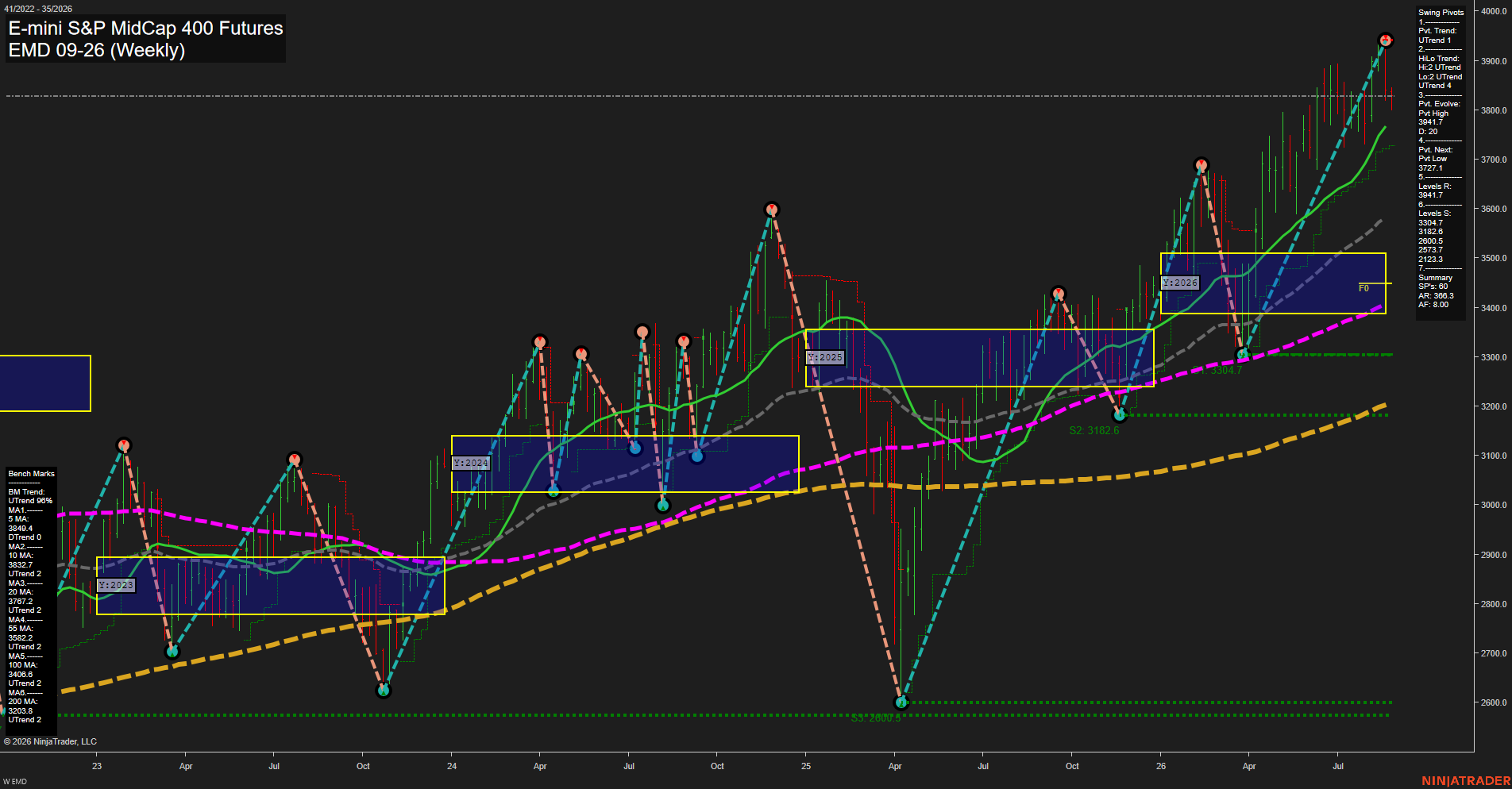This screenshot has width=1512, height=789.
Task: Click the 3800.0 price axis label
Action: tap(1494, 110)
